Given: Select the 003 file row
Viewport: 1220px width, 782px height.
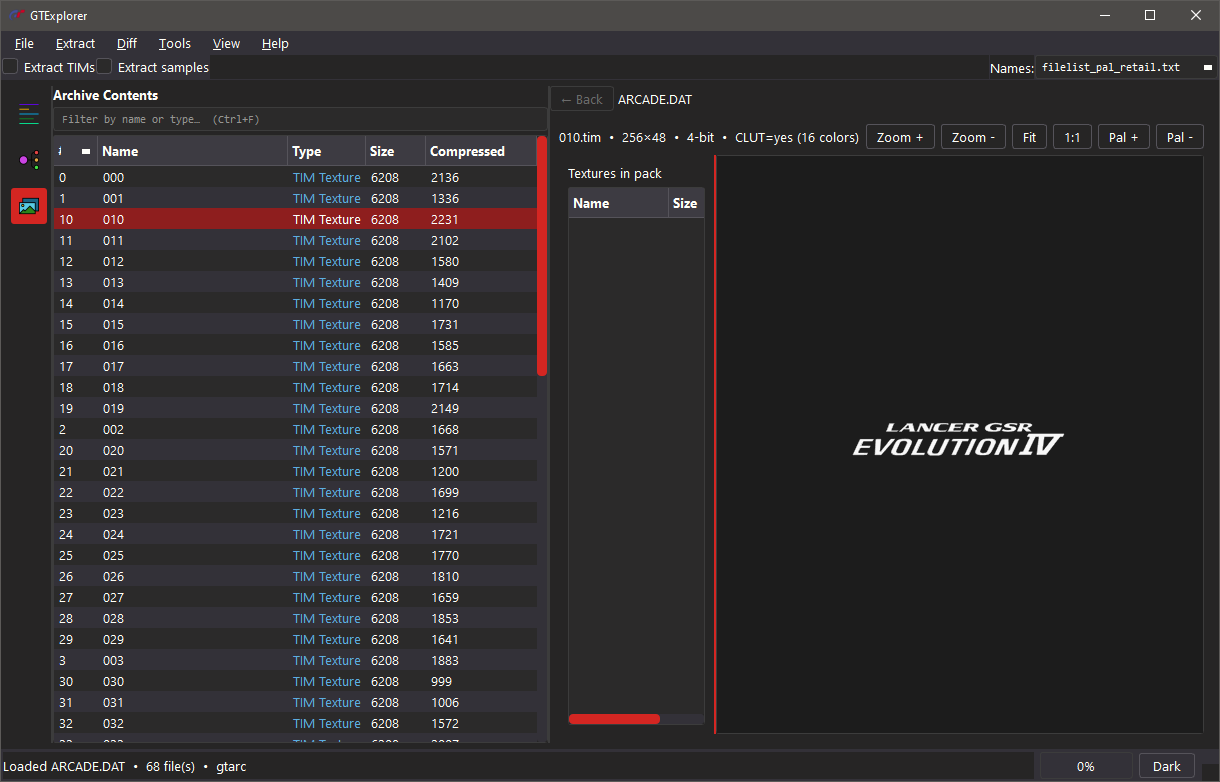Looking at the screenshot, I should pos(295,660).
